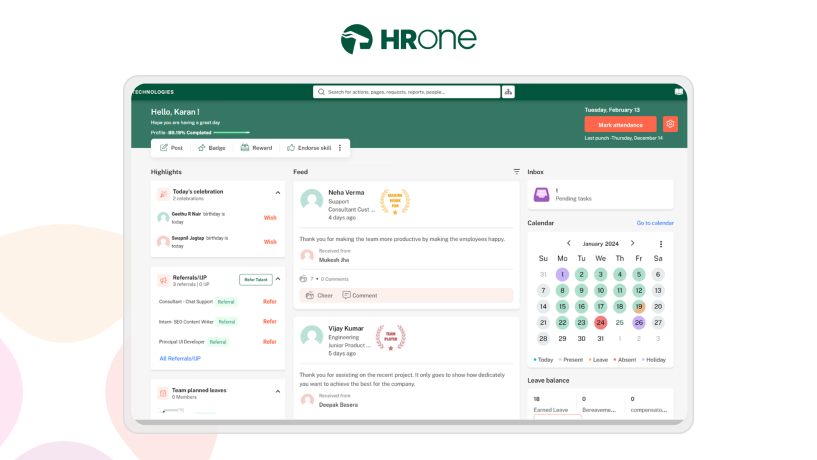Image resolution: width=817 pixels, height=460 pixels.
Task: Click compensatory leave balance entry
Action: tap(649, 404)
